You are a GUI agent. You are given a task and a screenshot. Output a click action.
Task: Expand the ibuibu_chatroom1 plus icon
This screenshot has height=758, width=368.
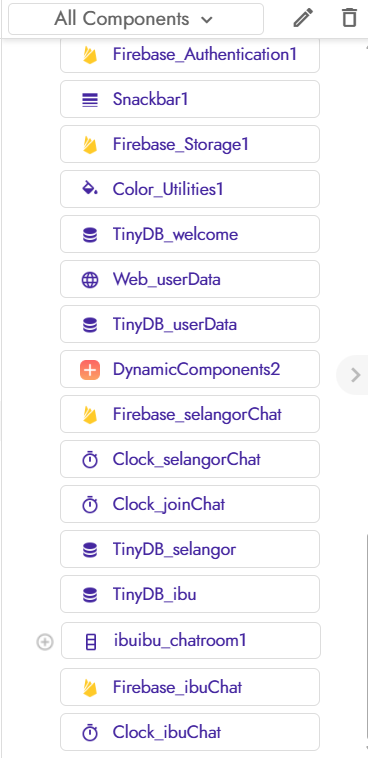[45, 642]
